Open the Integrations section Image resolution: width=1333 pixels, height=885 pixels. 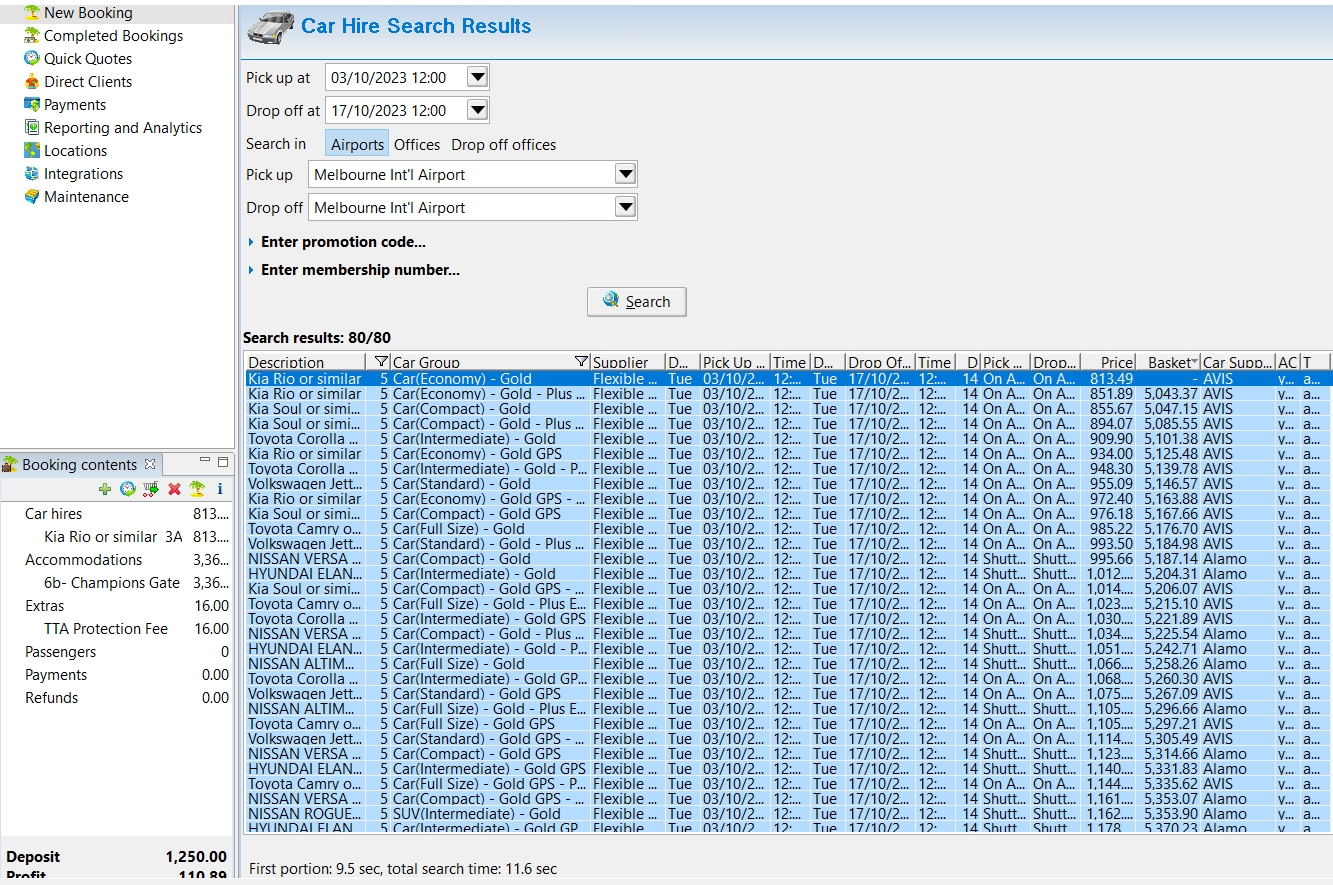(x=83, y=174)
